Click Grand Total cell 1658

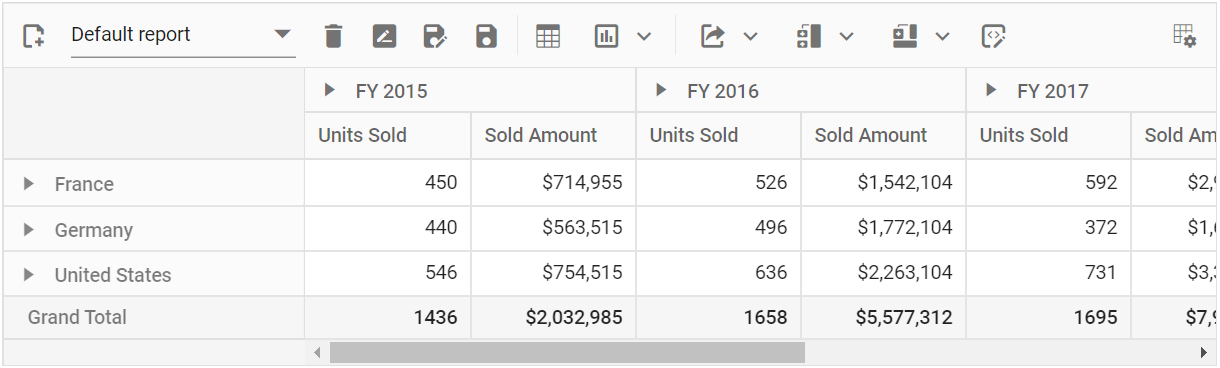[x=718, y=317]
